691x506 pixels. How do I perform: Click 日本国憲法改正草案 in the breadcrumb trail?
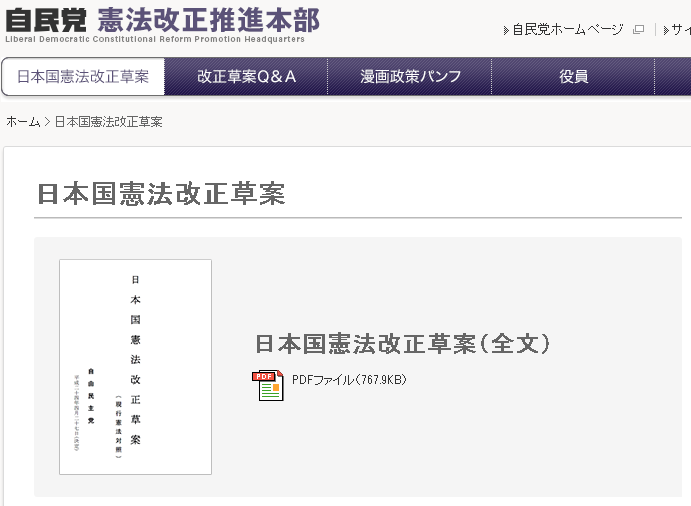[x=108, y=122]
